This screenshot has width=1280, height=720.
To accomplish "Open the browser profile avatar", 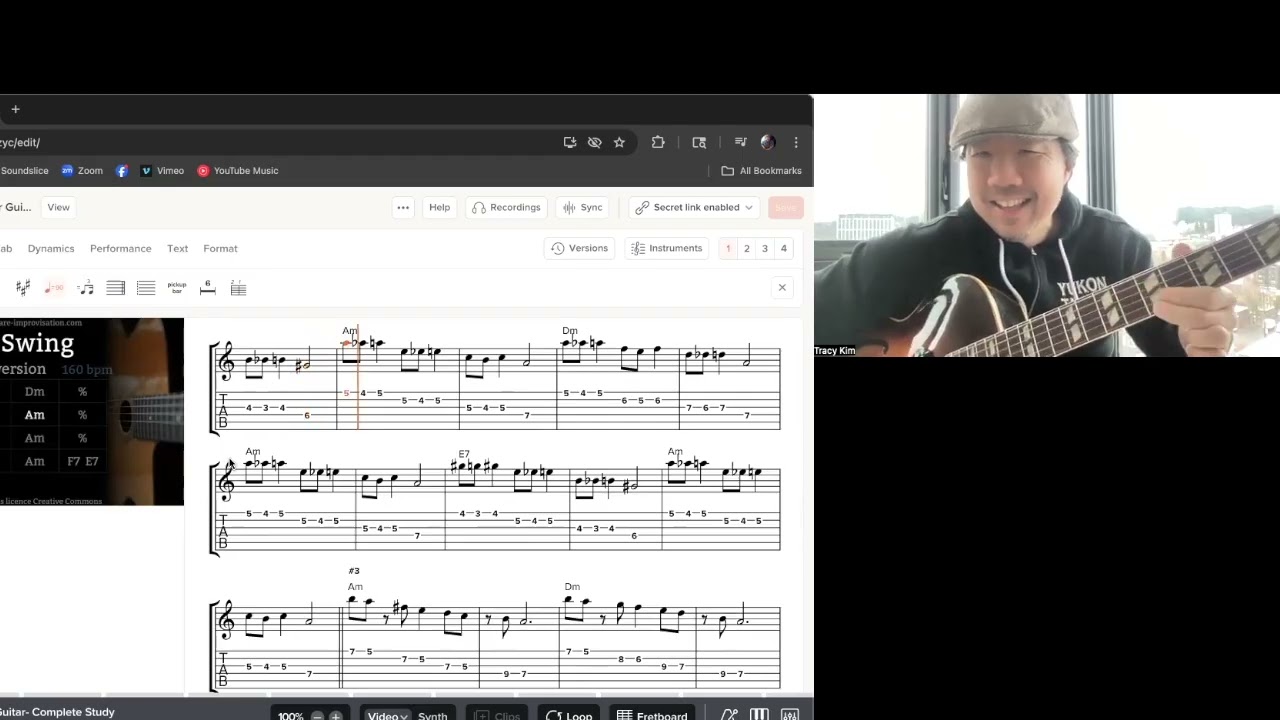I will 768,143.
